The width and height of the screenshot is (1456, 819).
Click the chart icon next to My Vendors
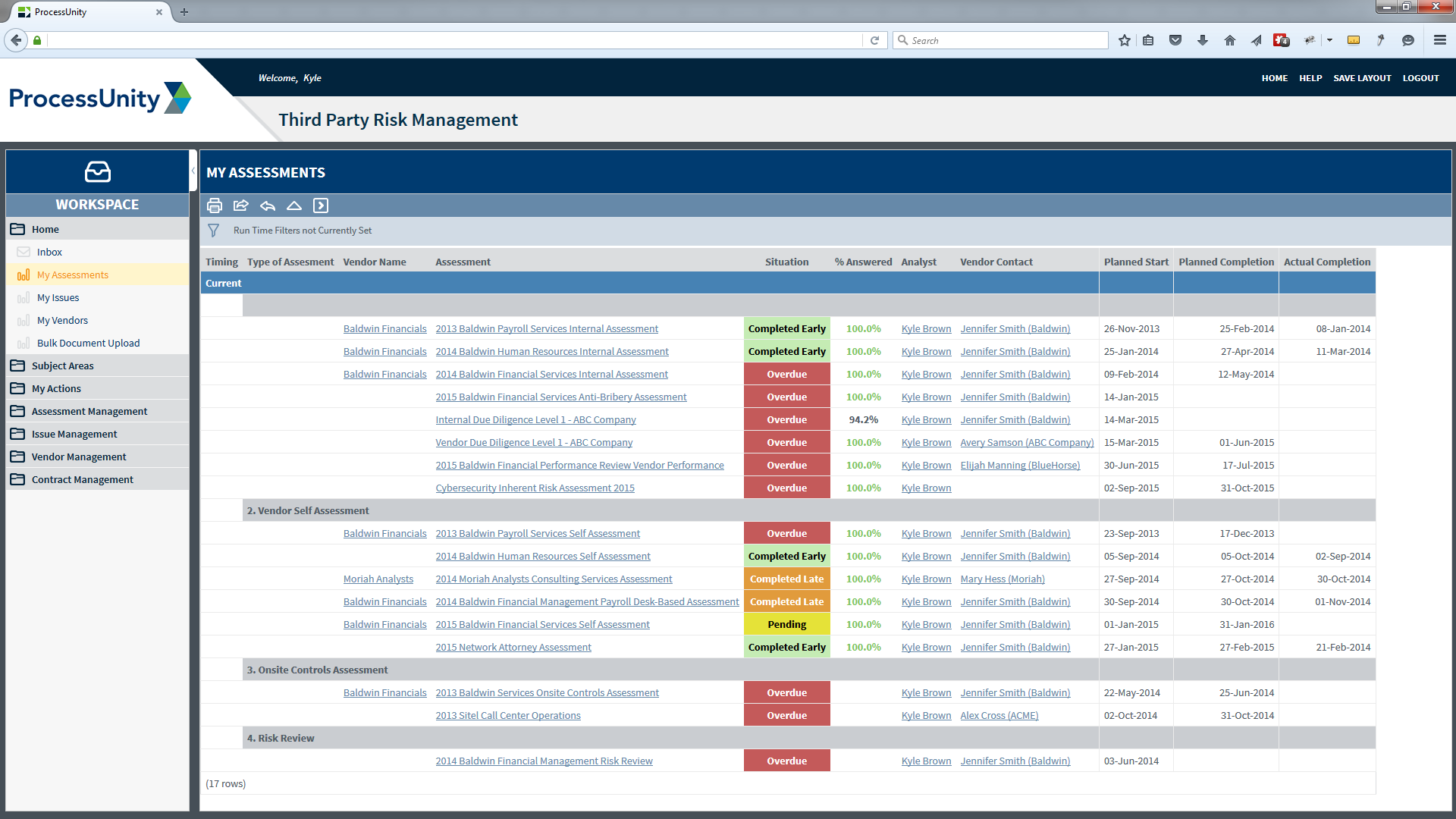coord(24,320)
